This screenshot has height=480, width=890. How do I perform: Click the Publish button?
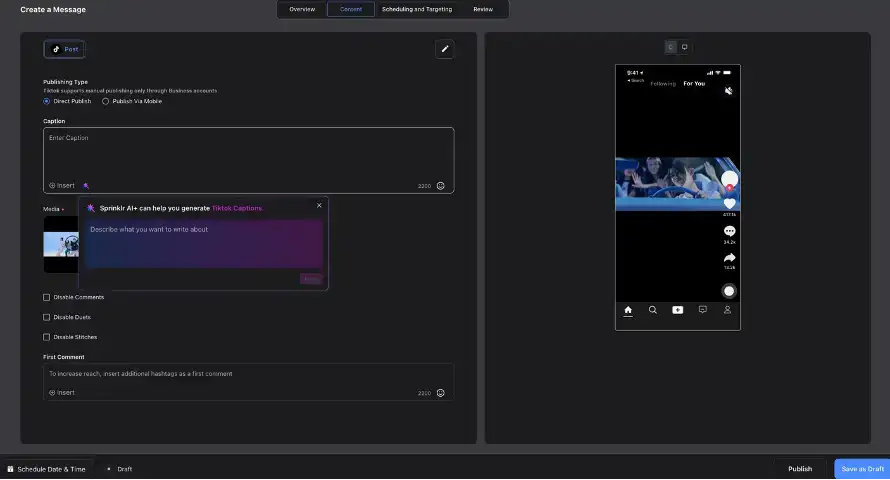(x=800, y=469)
